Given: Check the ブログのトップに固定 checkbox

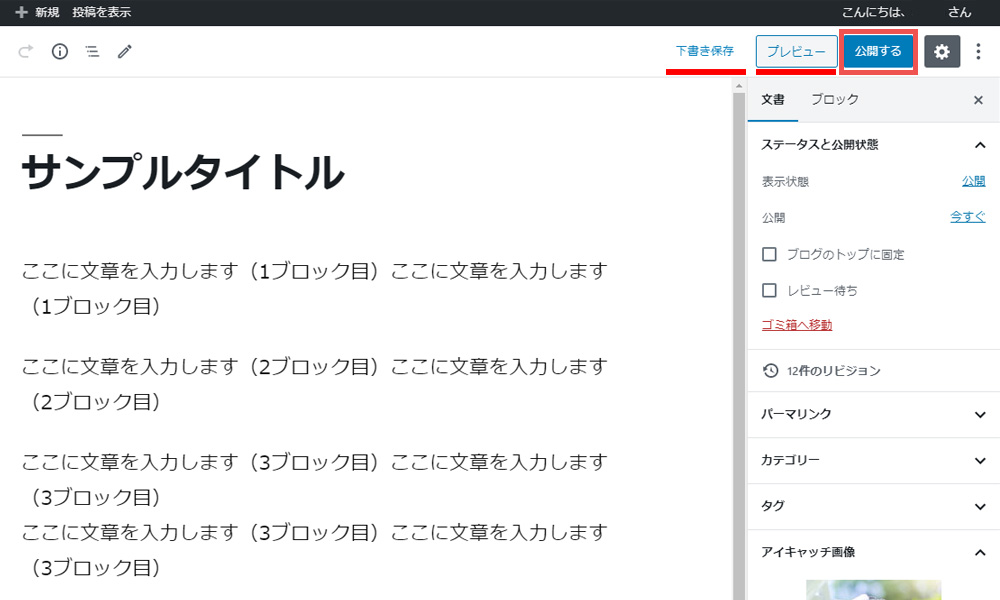Looking at the screenshot, I should click(x=769, y=254).
